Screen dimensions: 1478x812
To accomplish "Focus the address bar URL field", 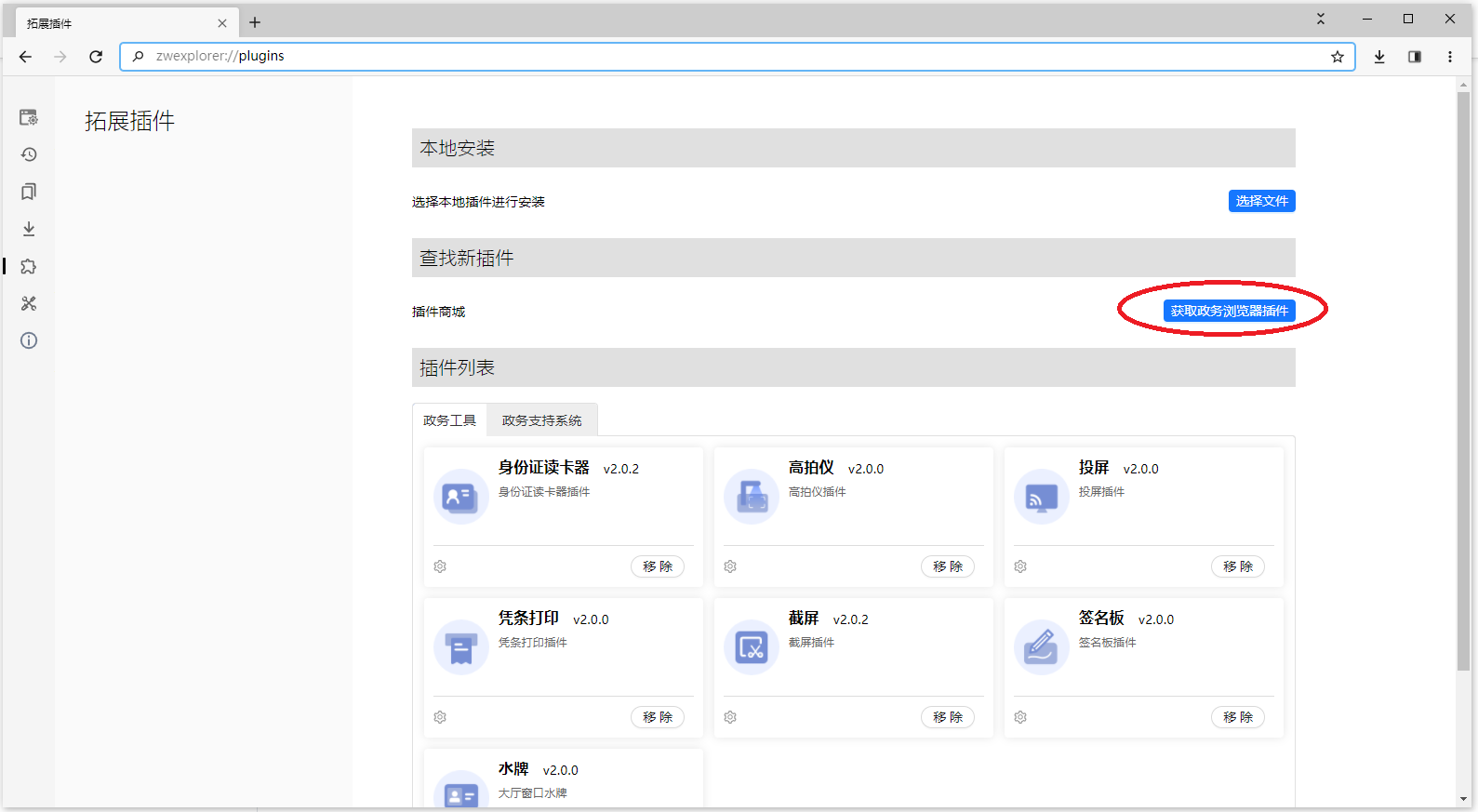I will click(x=726, y=57).
